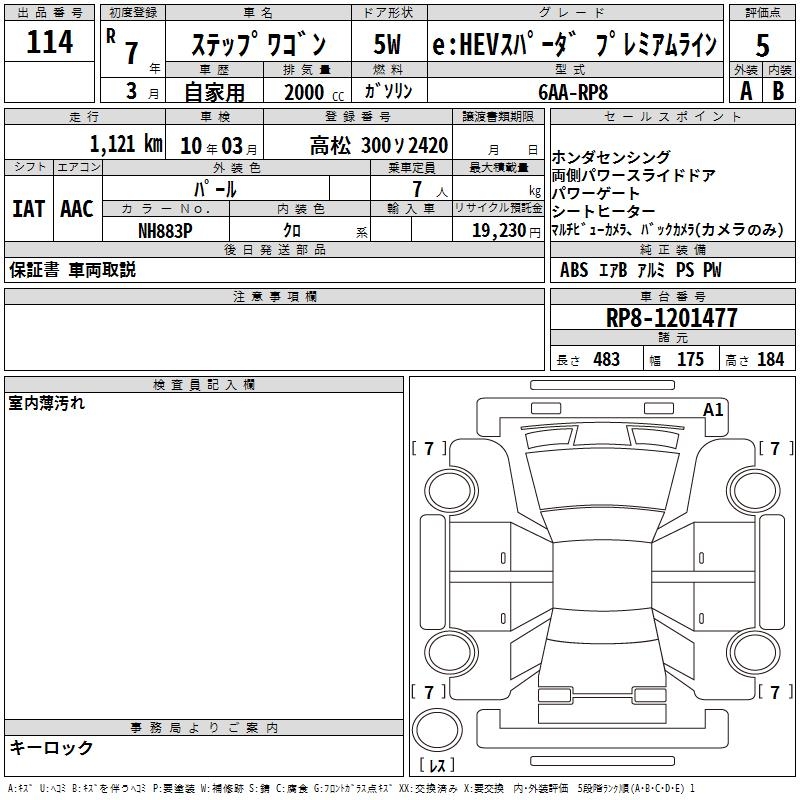Select grade e:HEVスパーダ プレミアムライン

pos(574,44)
